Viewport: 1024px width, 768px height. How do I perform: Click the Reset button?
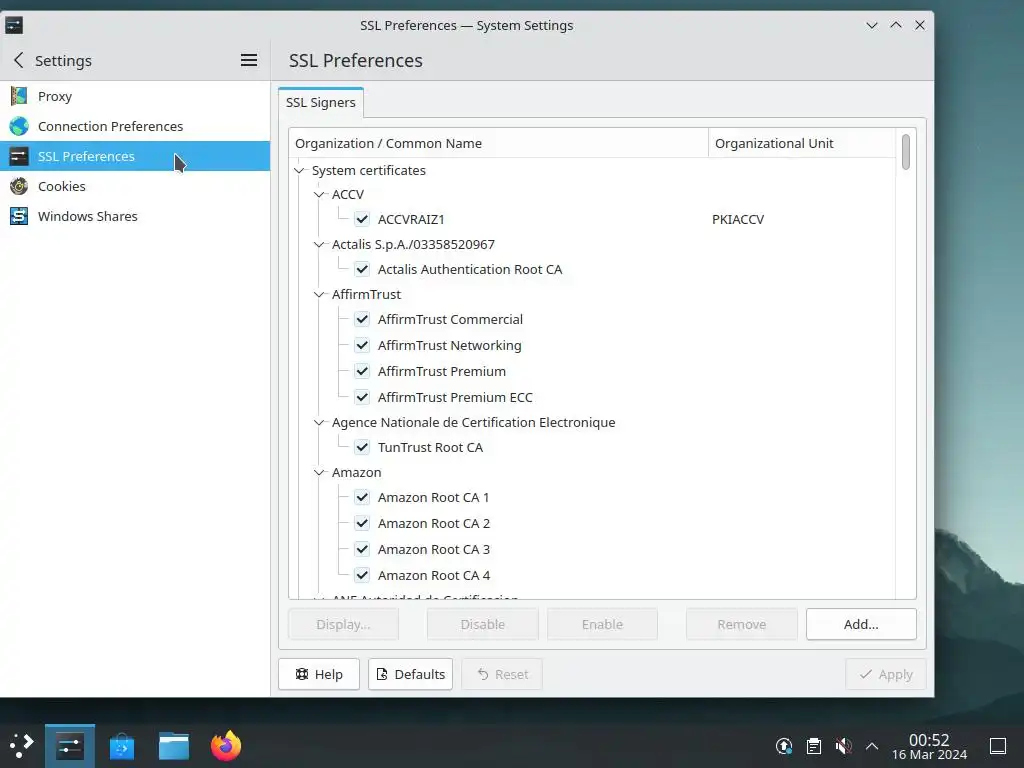click(x=502, y=674)
